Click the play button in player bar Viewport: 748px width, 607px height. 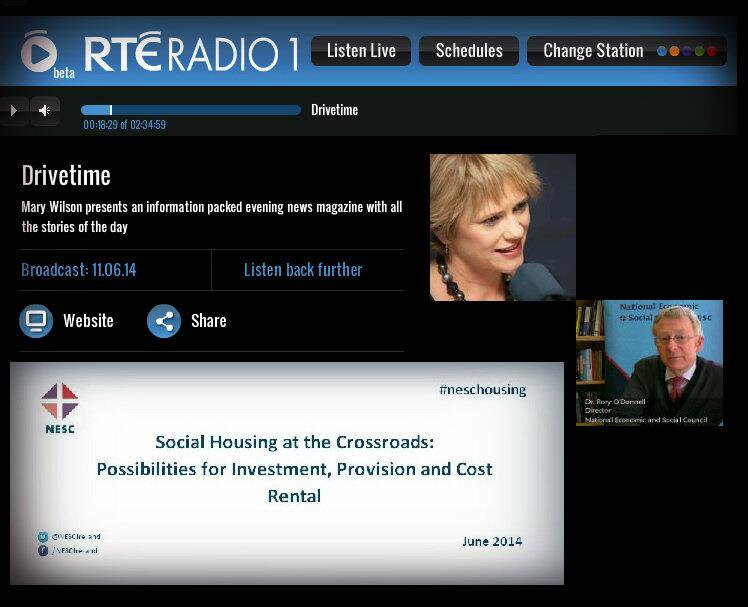click(x=14, y=111)
